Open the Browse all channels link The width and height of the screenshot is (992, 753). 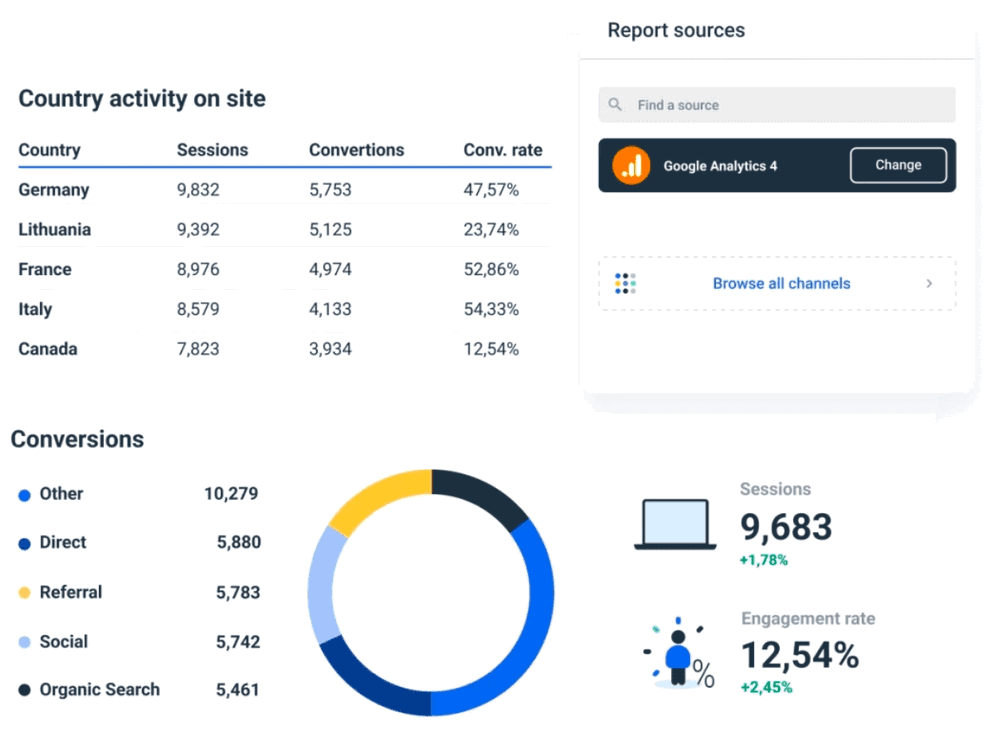[x=781, y=283]
